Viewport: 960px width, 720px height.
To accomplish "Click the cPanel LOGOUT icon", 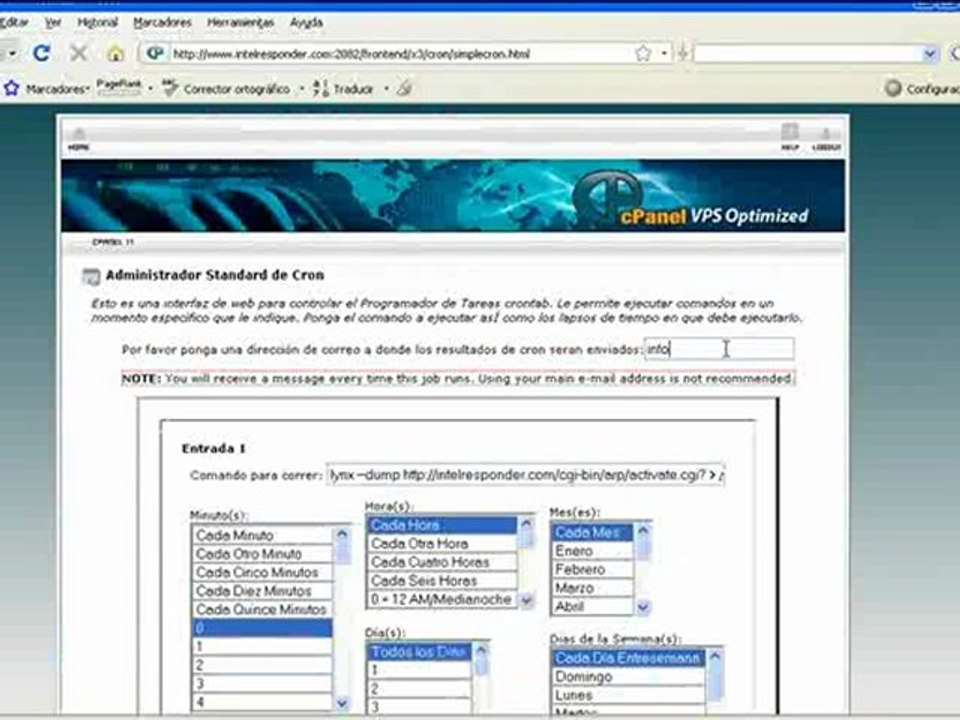I will tap(826, 138).
